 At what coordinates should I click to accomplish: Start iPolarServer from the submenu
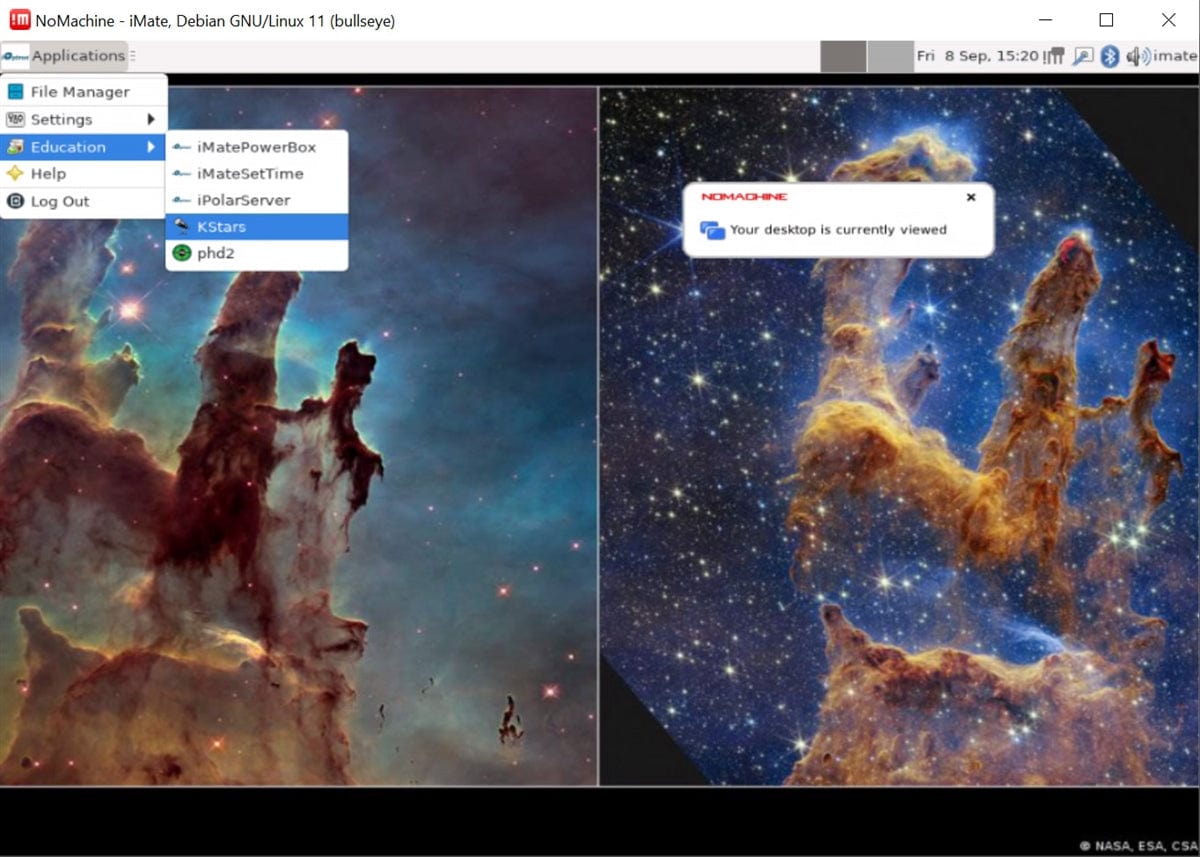pyautogui.click(x=243, y=200)
